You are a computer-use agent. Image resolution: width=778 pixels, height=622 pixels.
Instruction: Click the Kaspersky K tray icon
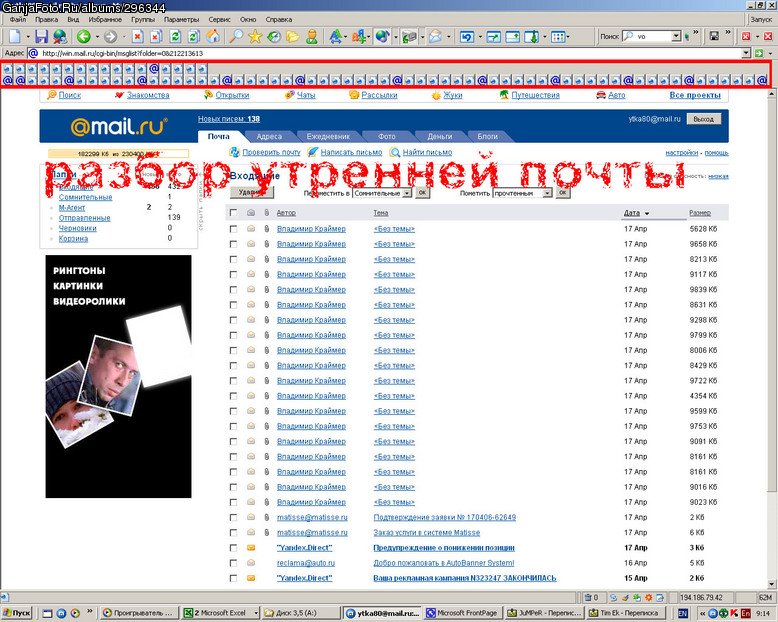click(x=734, y=613)
